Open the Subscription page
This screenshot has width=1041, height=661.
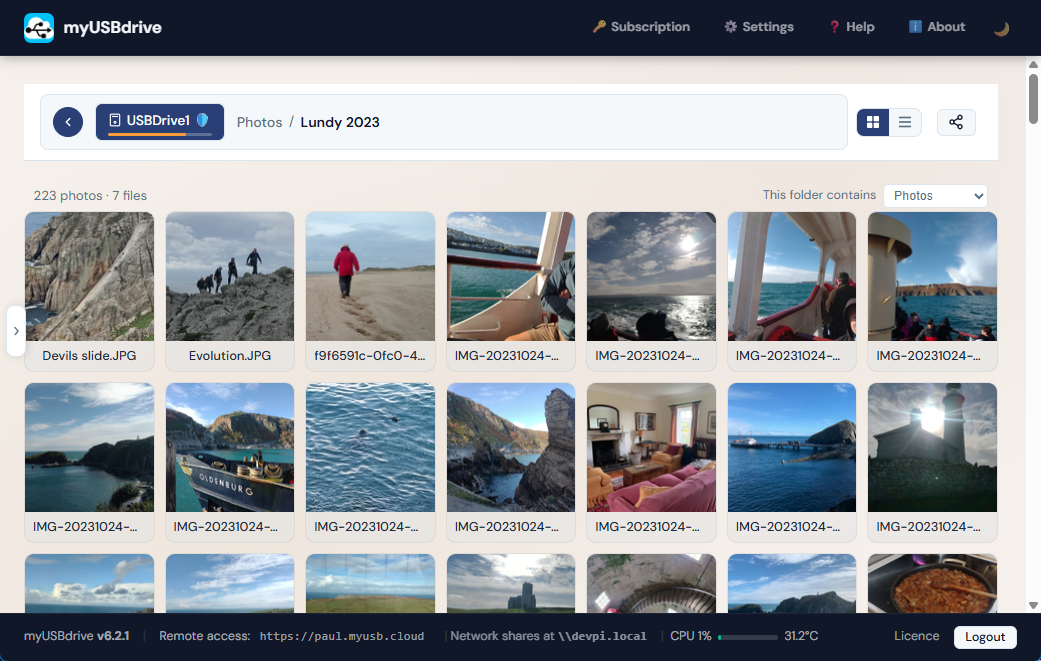pos(641,27)
